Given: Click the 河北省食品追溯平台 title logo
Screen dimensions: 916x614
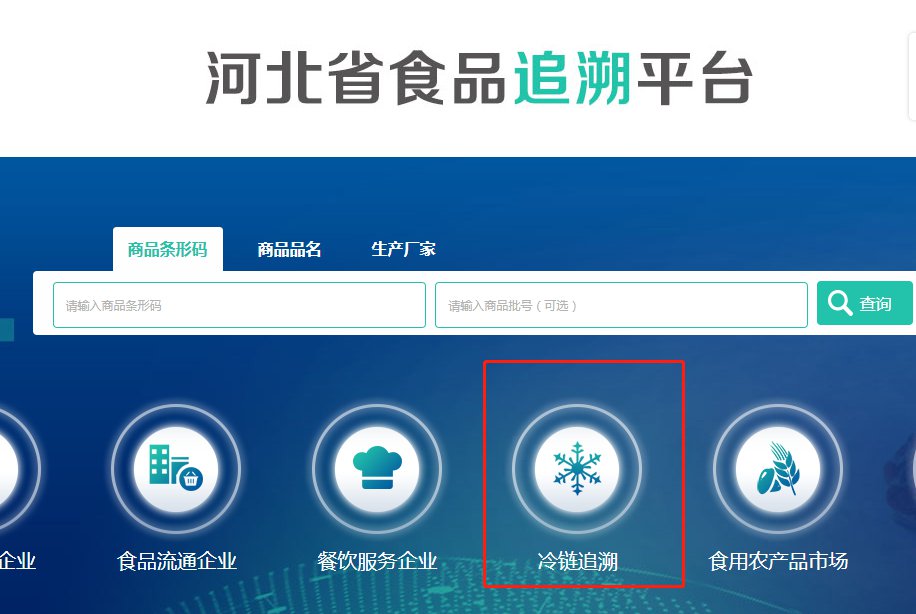Looking at the screenshot, I should coord(479,78).
